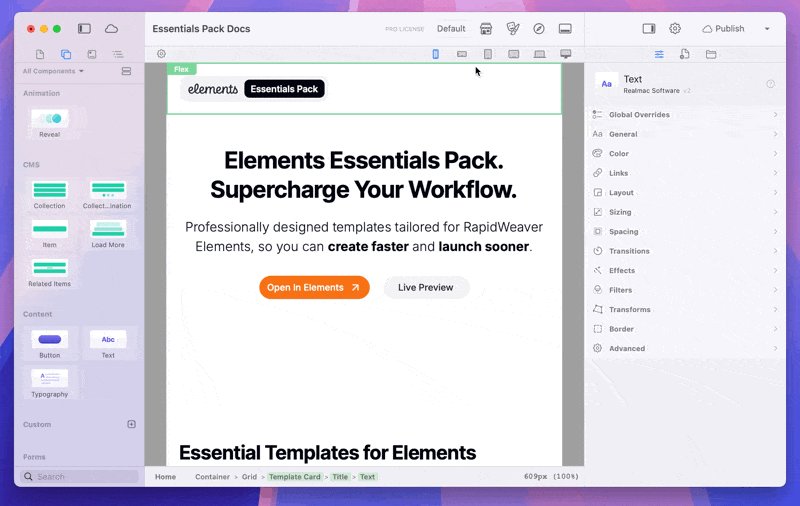This screenshot has height=506, width=800.
Task: Open the theme studio masks icon
Action: 513,29
